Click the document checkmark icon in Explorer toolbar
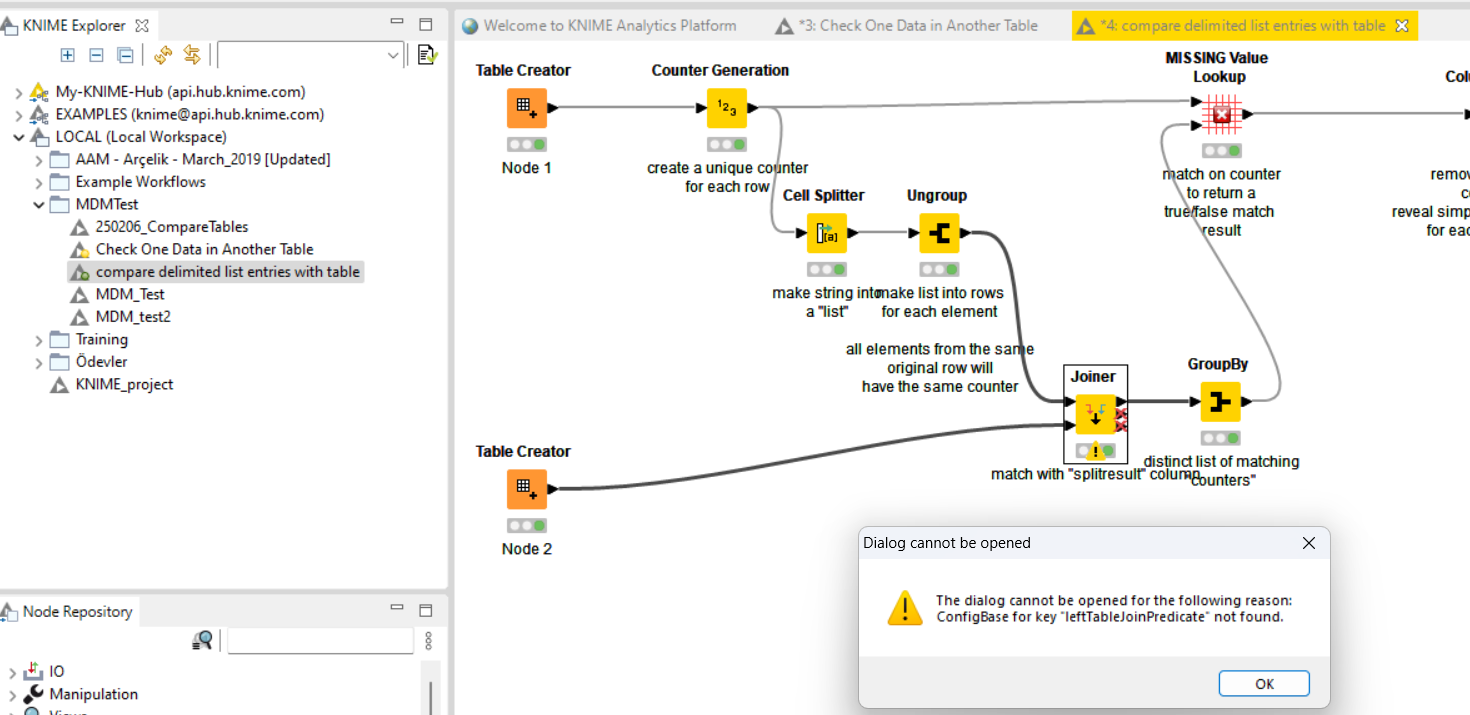The image size is (1470, 715). [428, 55]
